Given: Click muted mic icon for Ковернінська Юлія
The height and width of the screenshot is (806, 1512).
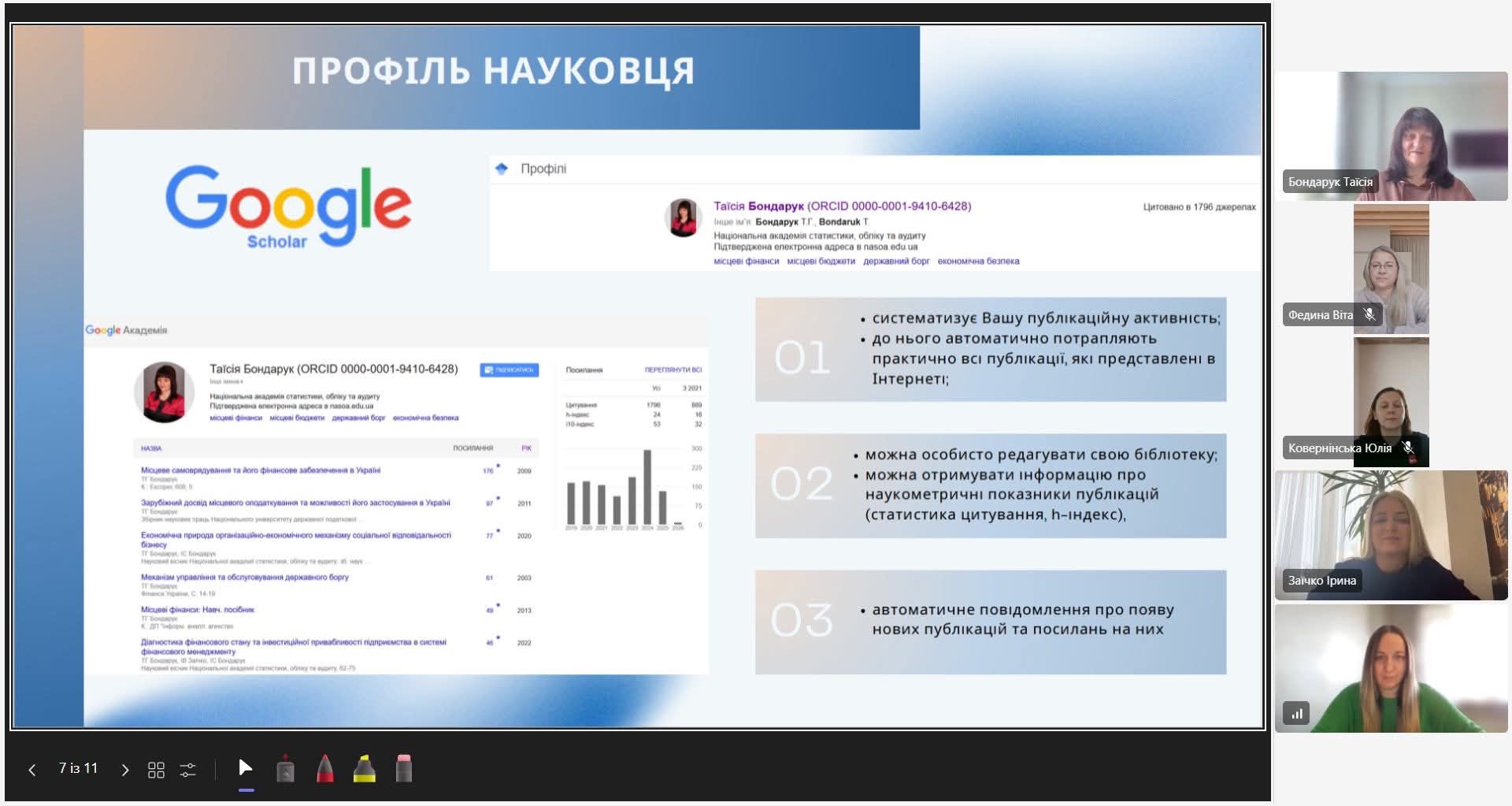Looking at the screenshot, I should point(1408,448).
